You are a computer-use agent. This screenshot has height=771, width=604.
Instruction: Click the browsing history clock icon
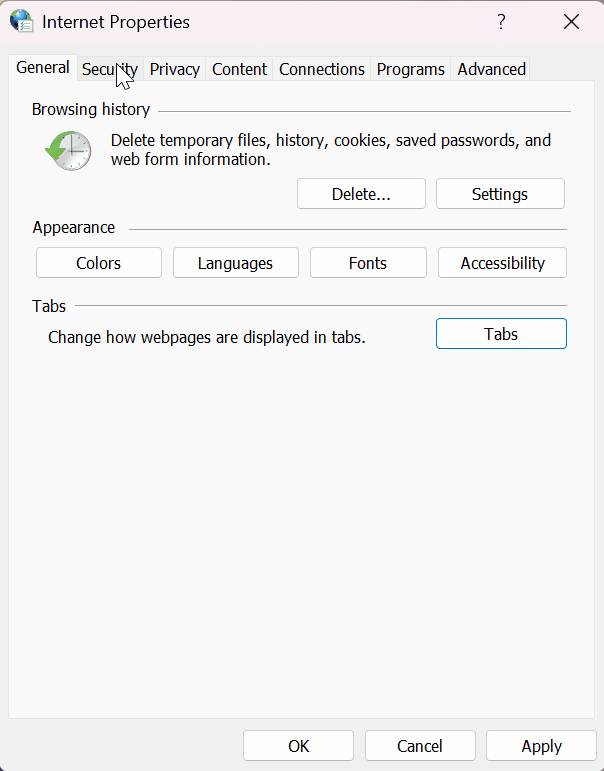pos(68,150)
